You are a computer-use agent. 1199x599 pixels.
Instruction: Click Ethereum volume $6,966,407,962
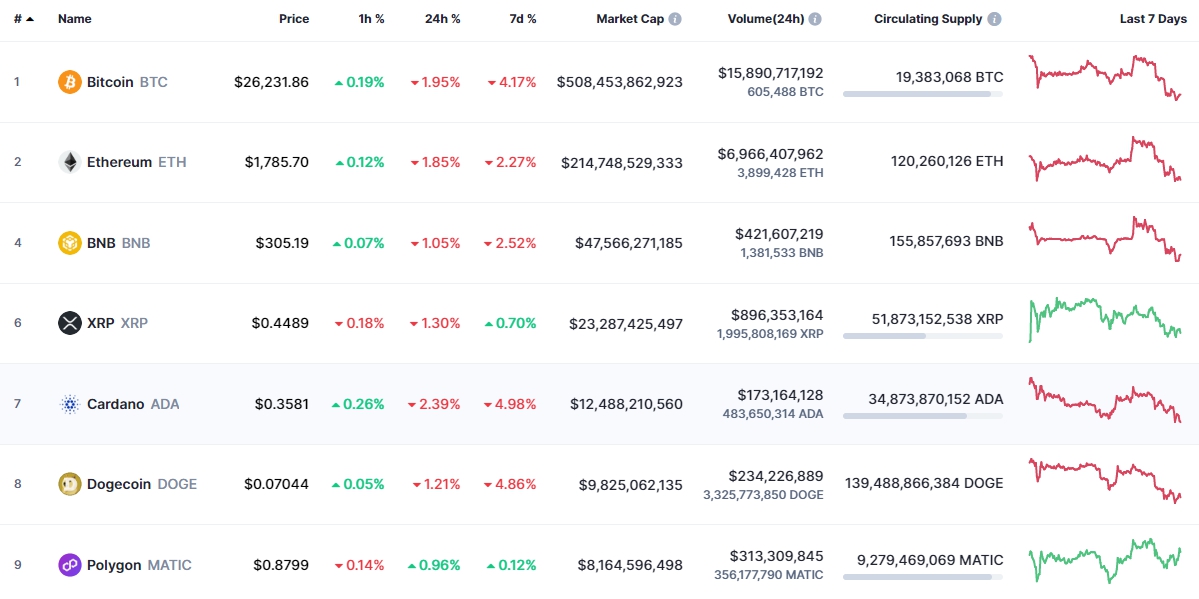[x=771, y=154]
